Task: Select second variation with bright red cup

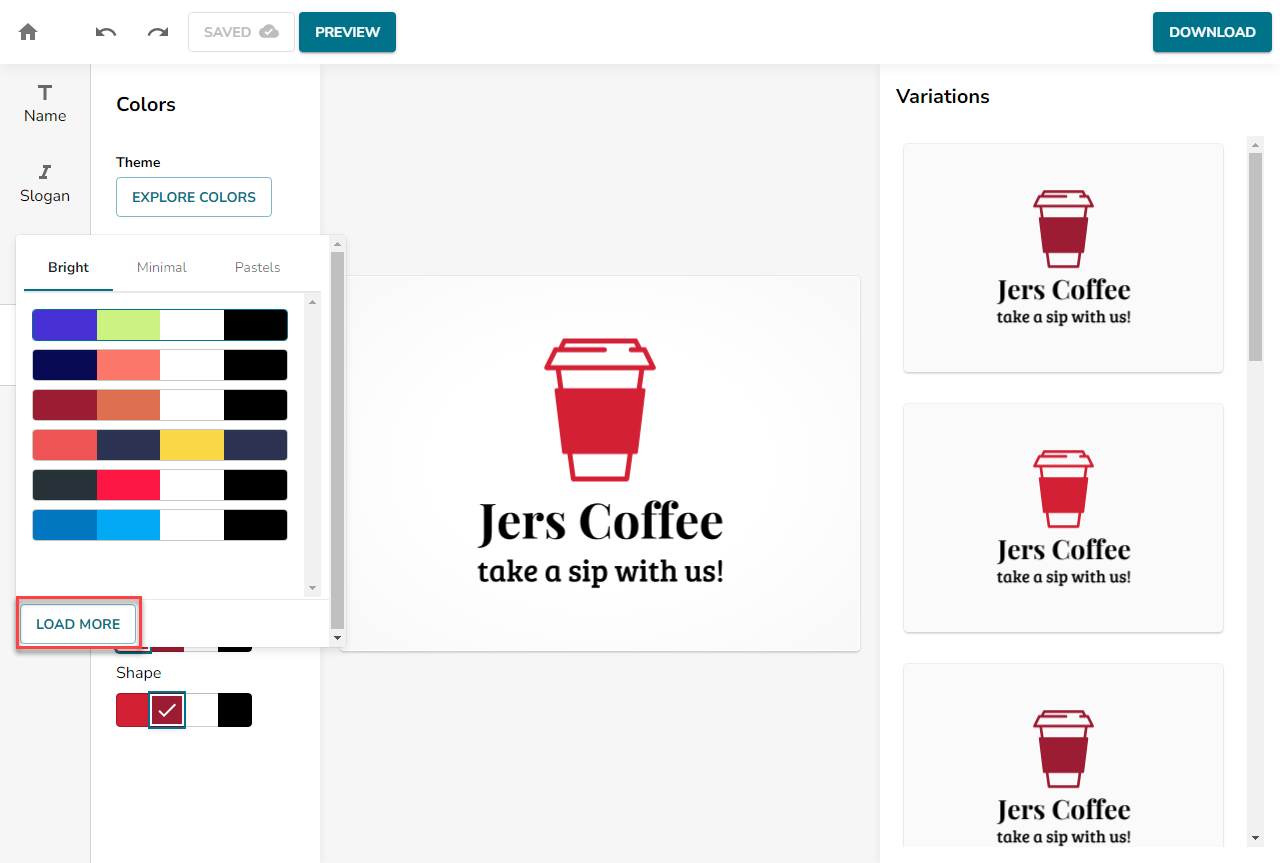Action: click(1063, 518)
